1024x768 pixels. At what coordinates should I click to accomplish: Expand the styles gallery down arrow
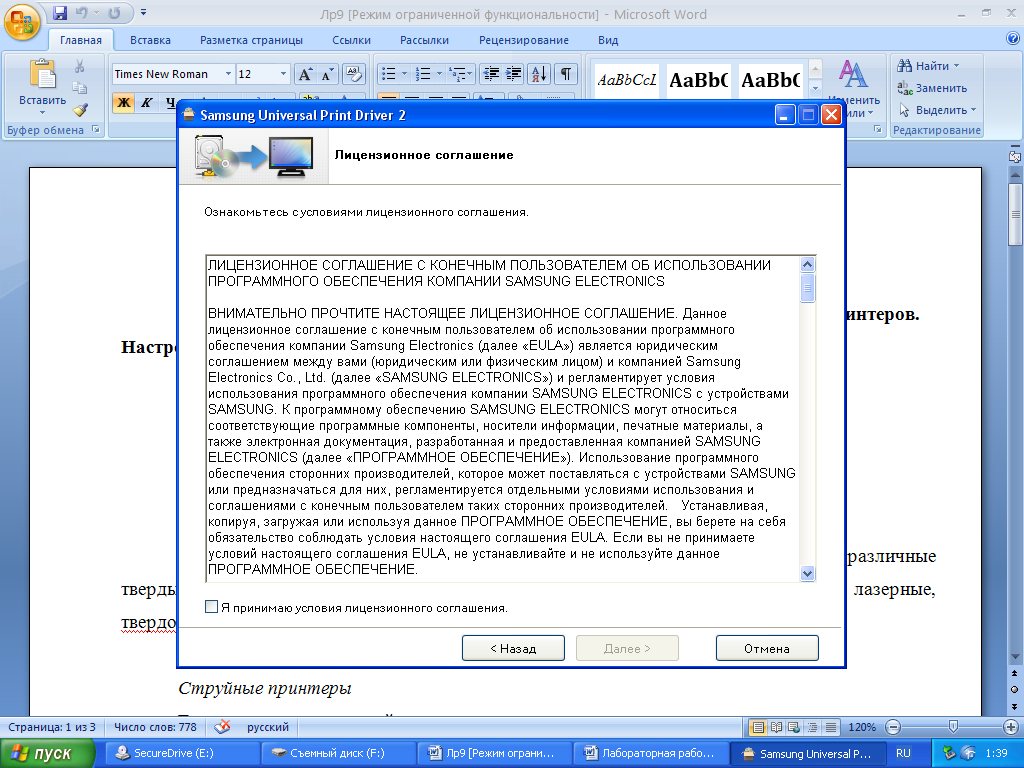pos(814,88)
